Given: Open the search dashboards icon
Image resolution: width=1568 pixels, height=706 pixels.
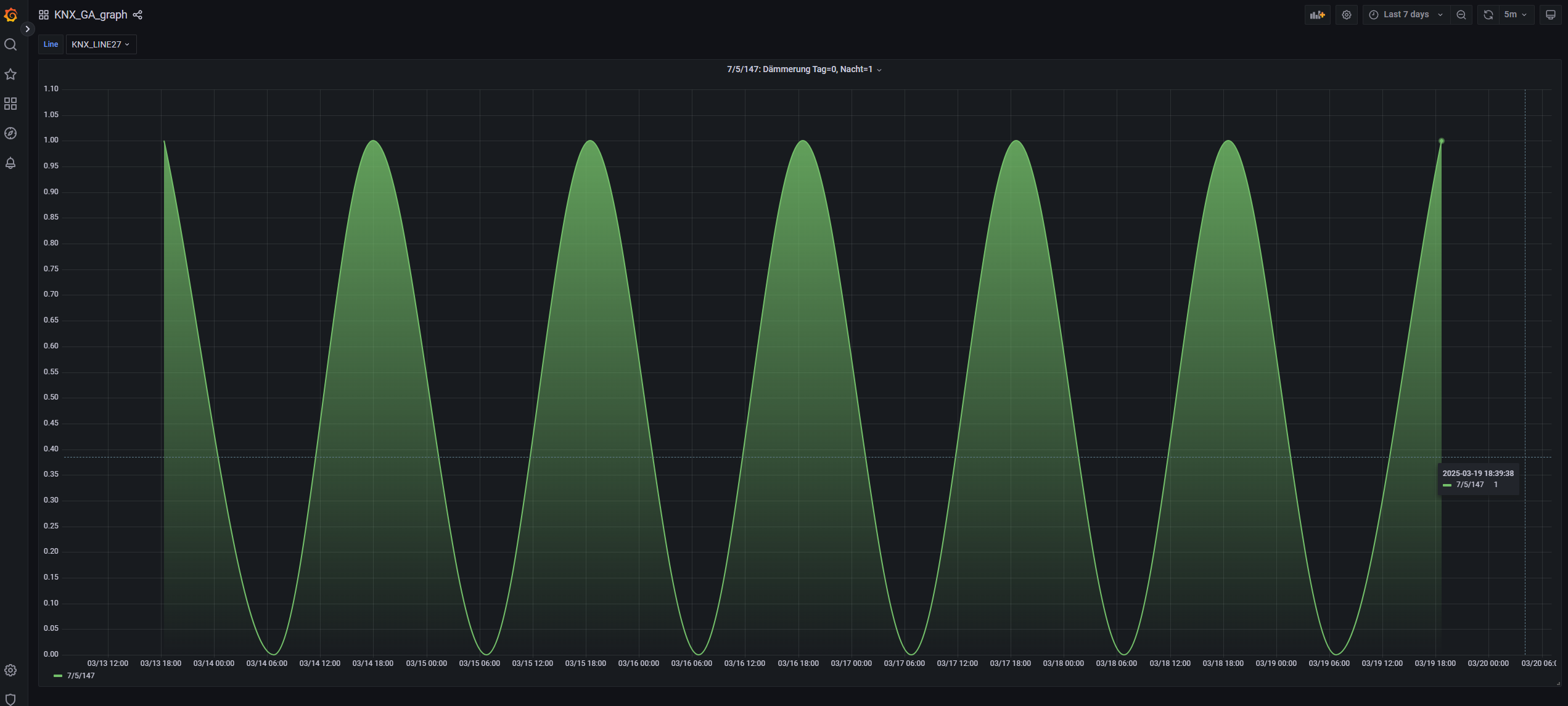Looking at the screenshot, I should 10,44.
